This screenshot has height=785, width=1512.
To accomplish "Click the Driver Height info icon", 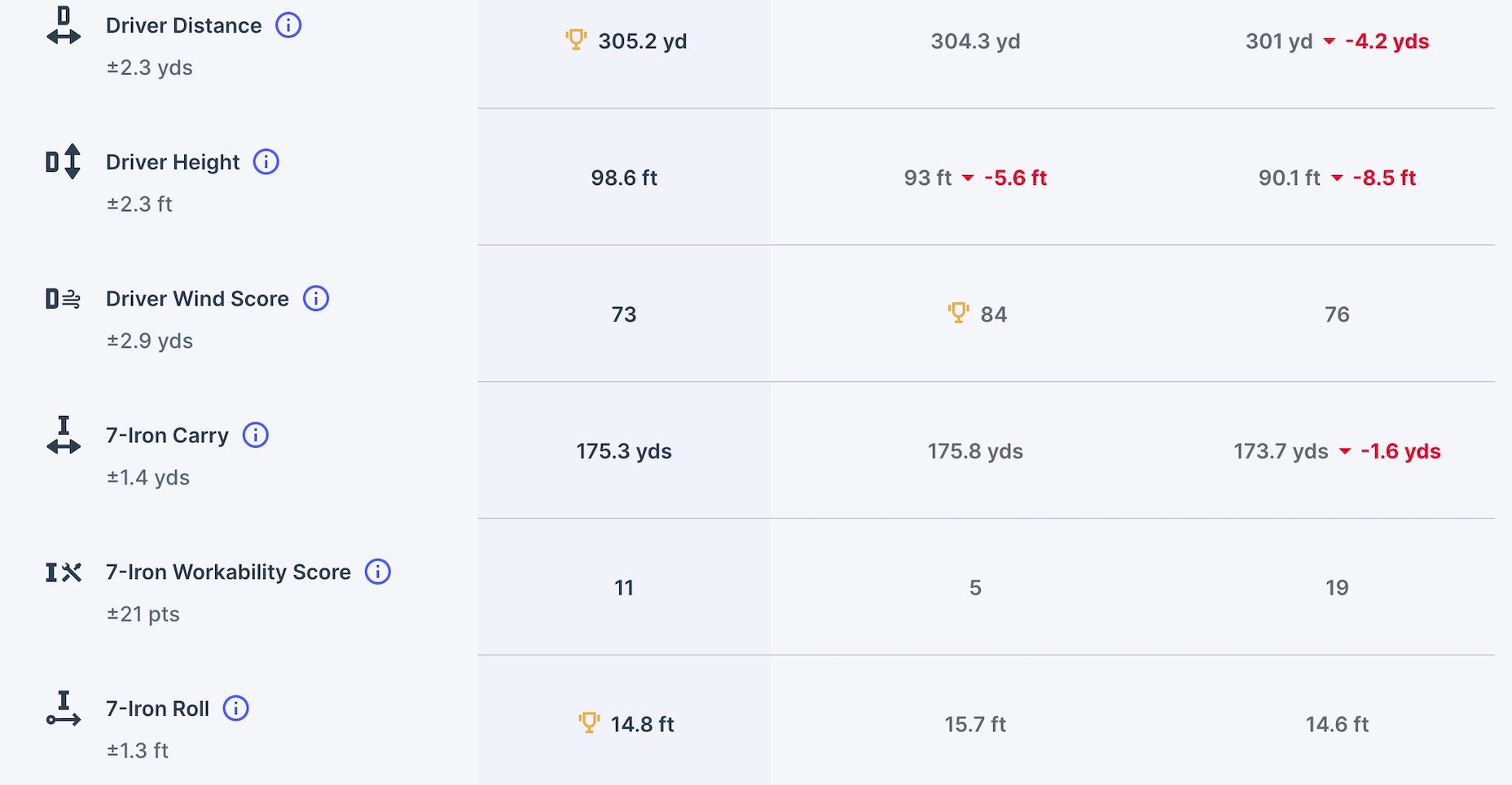I will 266,162.
